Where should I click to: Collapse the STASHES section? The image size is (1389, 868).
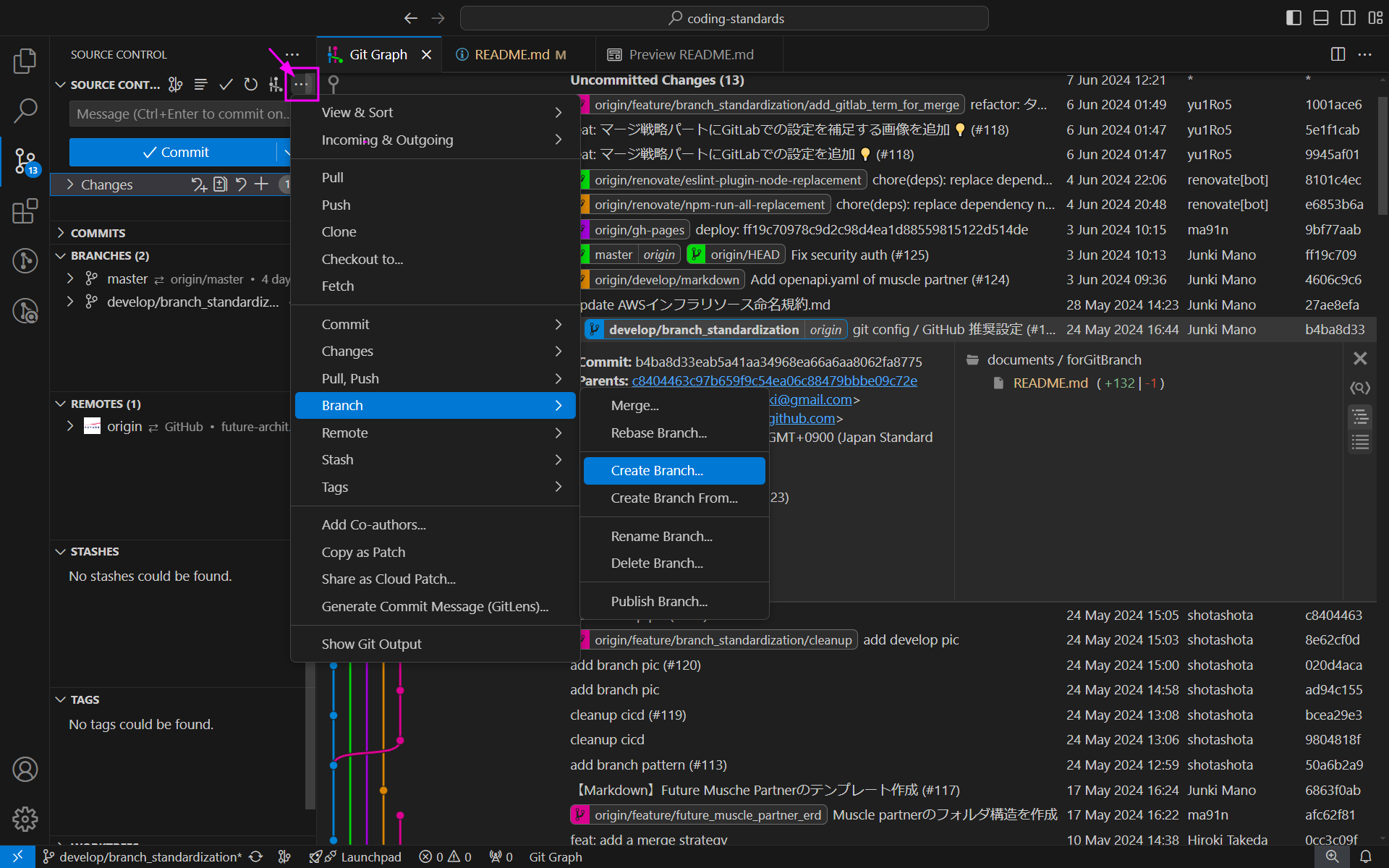point(61,551)
